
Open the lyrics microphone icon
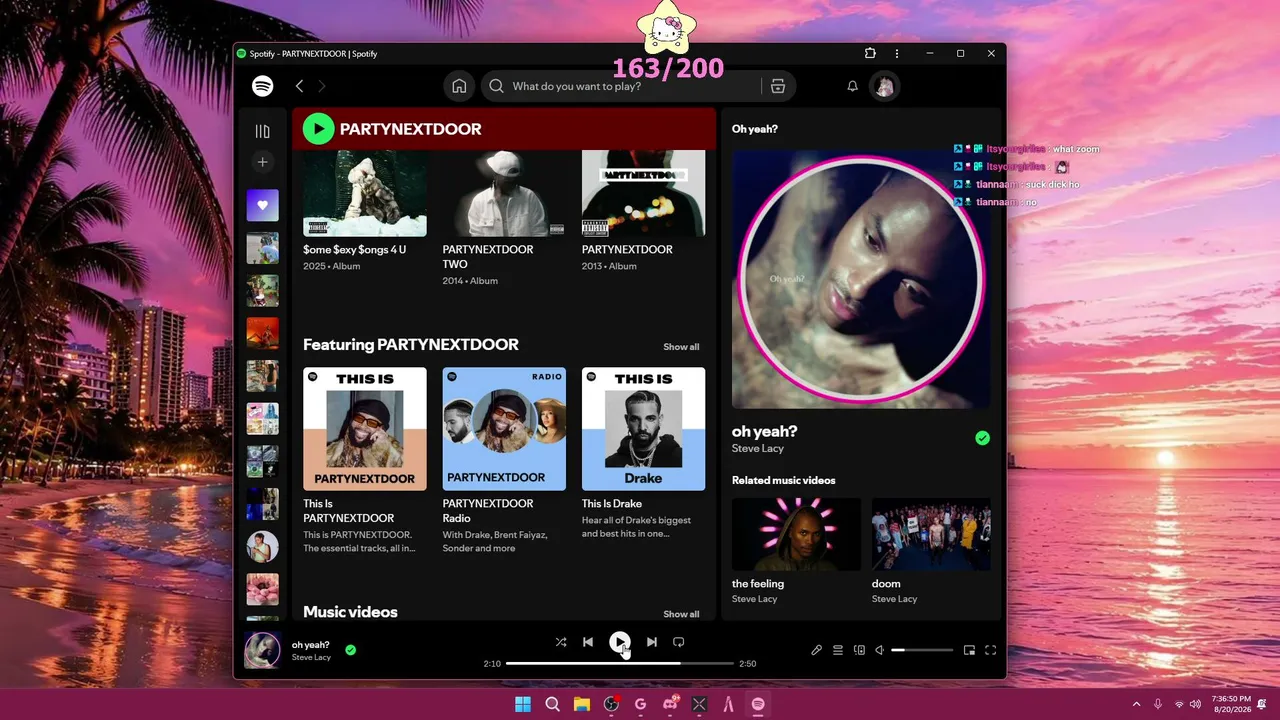[x=816, y=650]
